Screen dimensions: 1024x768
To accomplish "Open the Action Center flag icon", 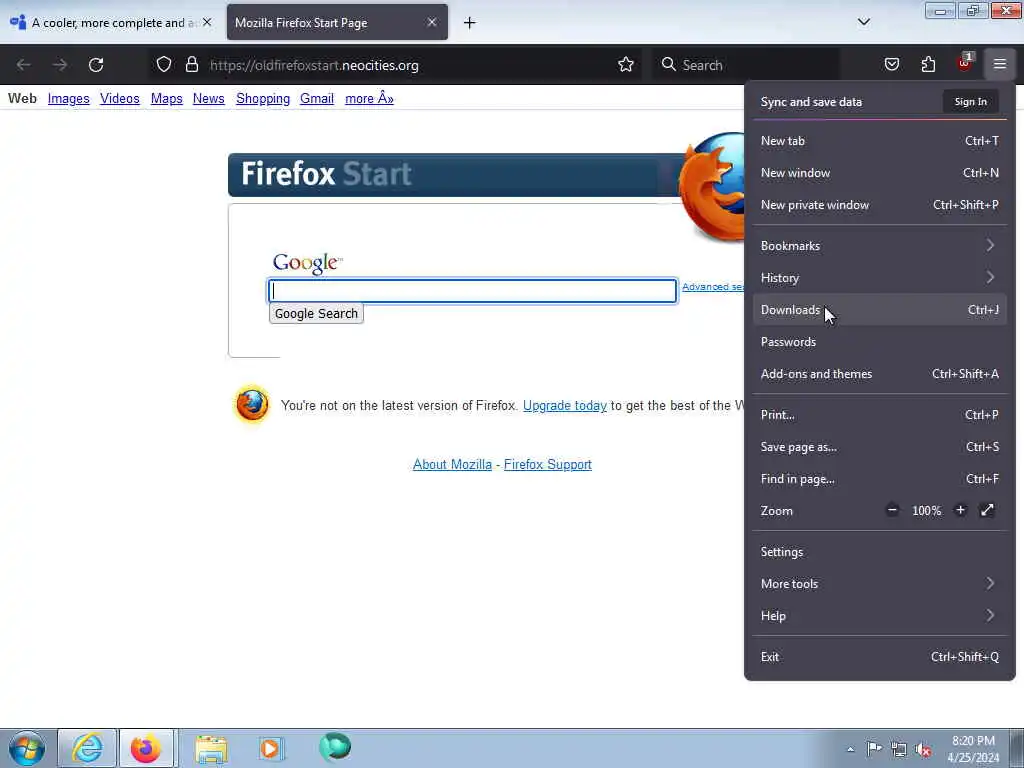I will pyautogui.click(x=874, y=748).
